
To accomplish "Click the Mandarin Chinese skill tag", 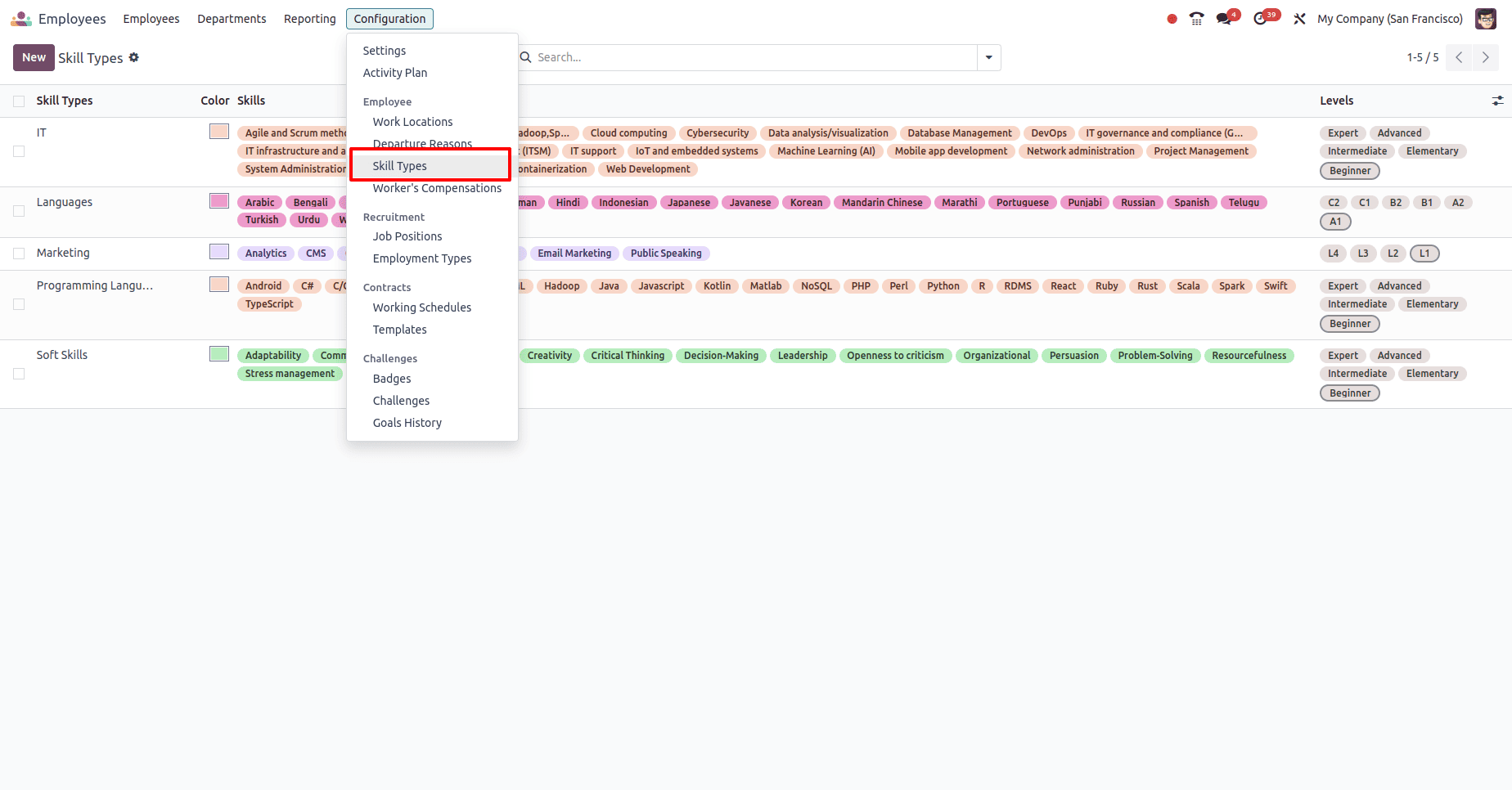I will (882, 203).
